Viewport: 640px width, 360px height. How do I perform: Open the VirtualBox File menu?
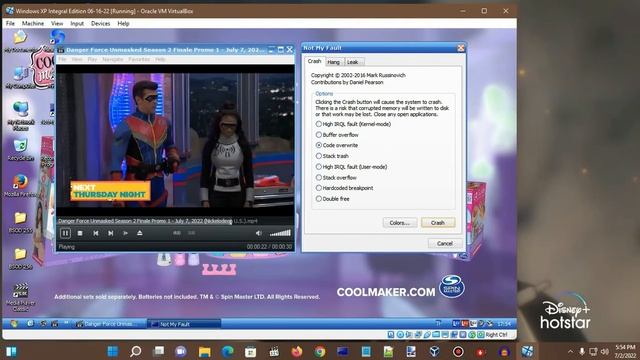pos(10,24)
